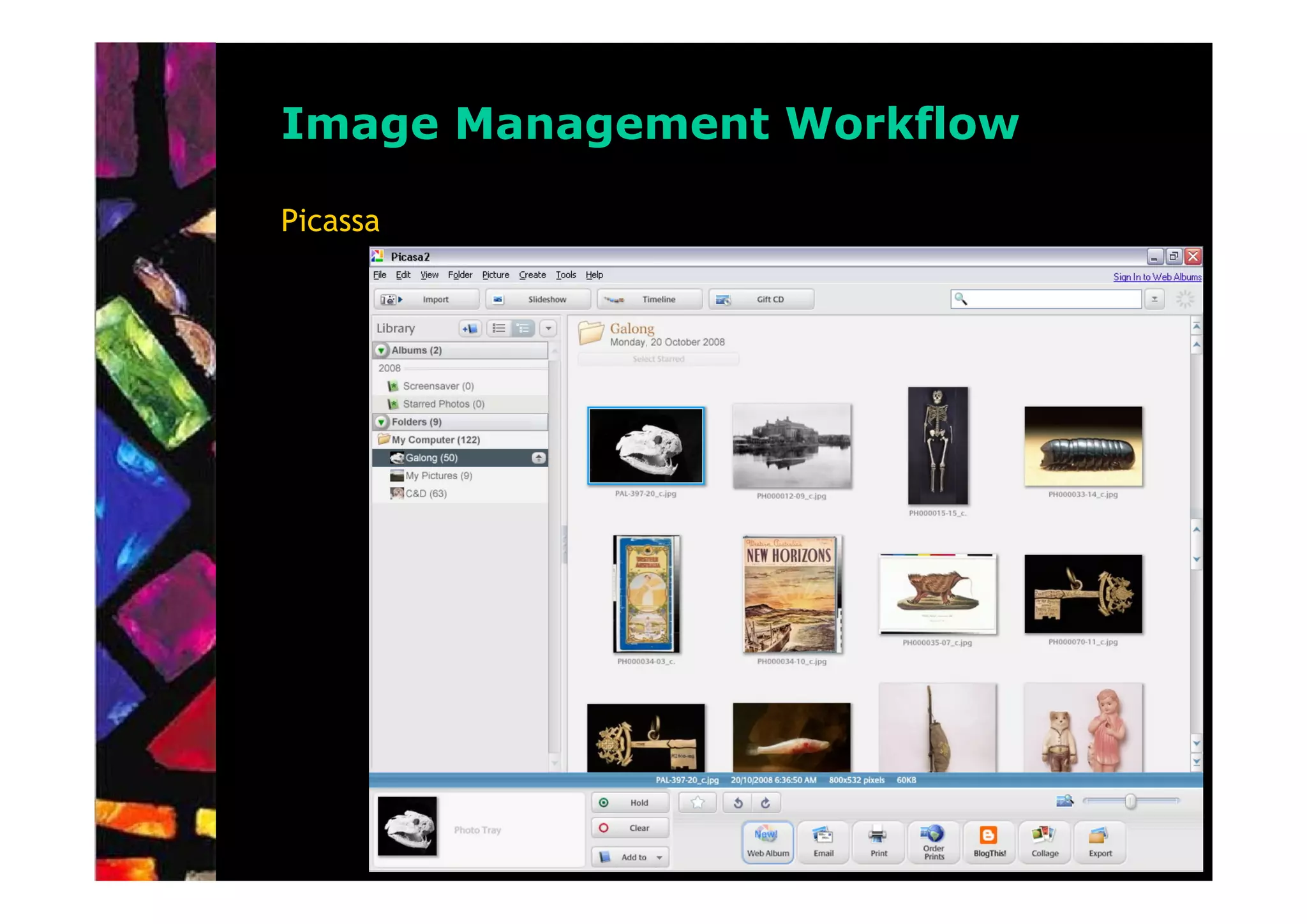Click the Collage icon
Screen dimensions: 1307x924
pyautogui.click(x=1045, y=842)
